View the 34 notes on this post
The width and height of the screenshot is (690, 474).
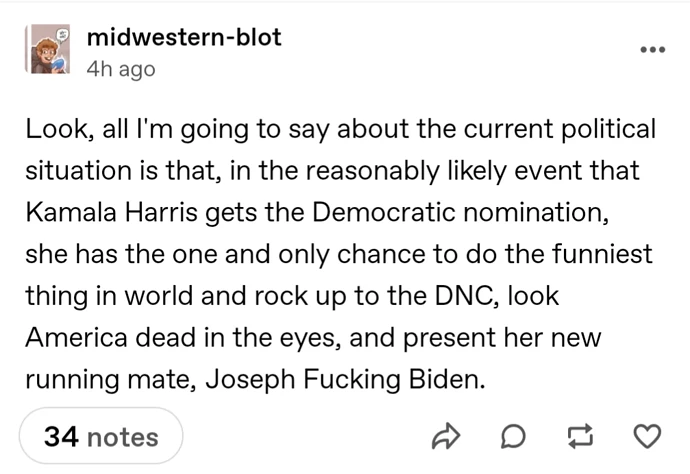[101, 436]
